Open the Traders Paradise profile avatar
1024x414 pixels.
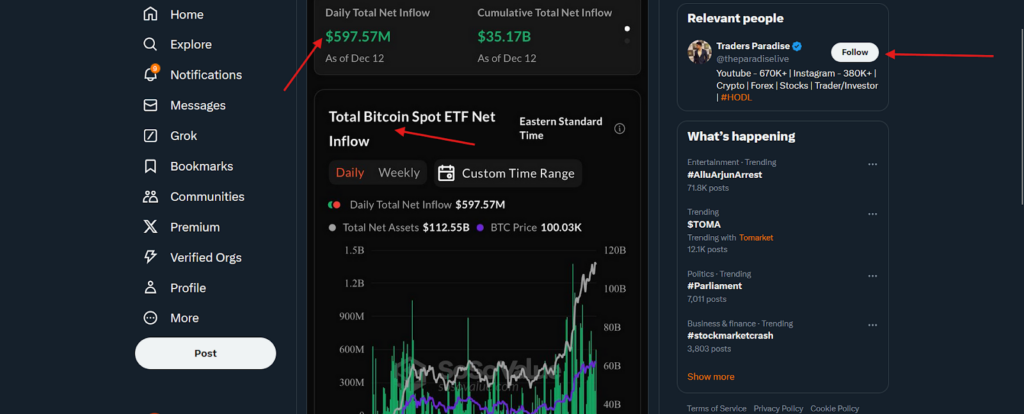click(699, 52)
